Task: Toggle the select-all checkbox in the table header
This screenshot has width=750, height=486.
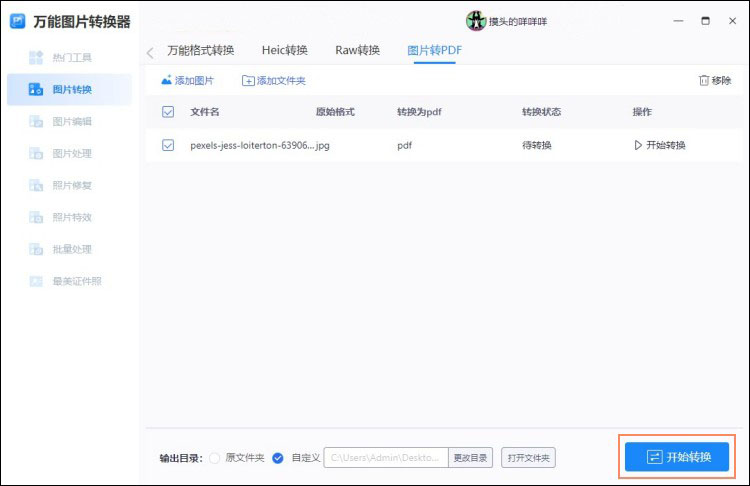Action: coord(168,112)
